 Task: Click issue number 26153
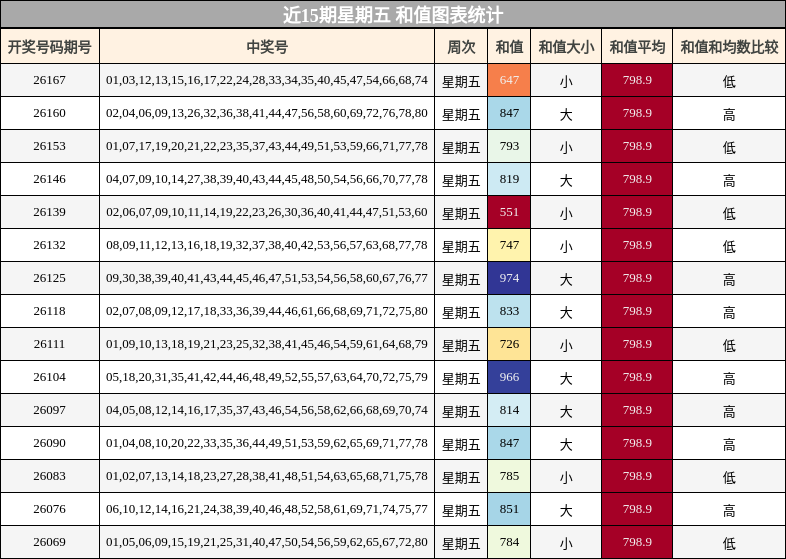(x=50, y=146)
